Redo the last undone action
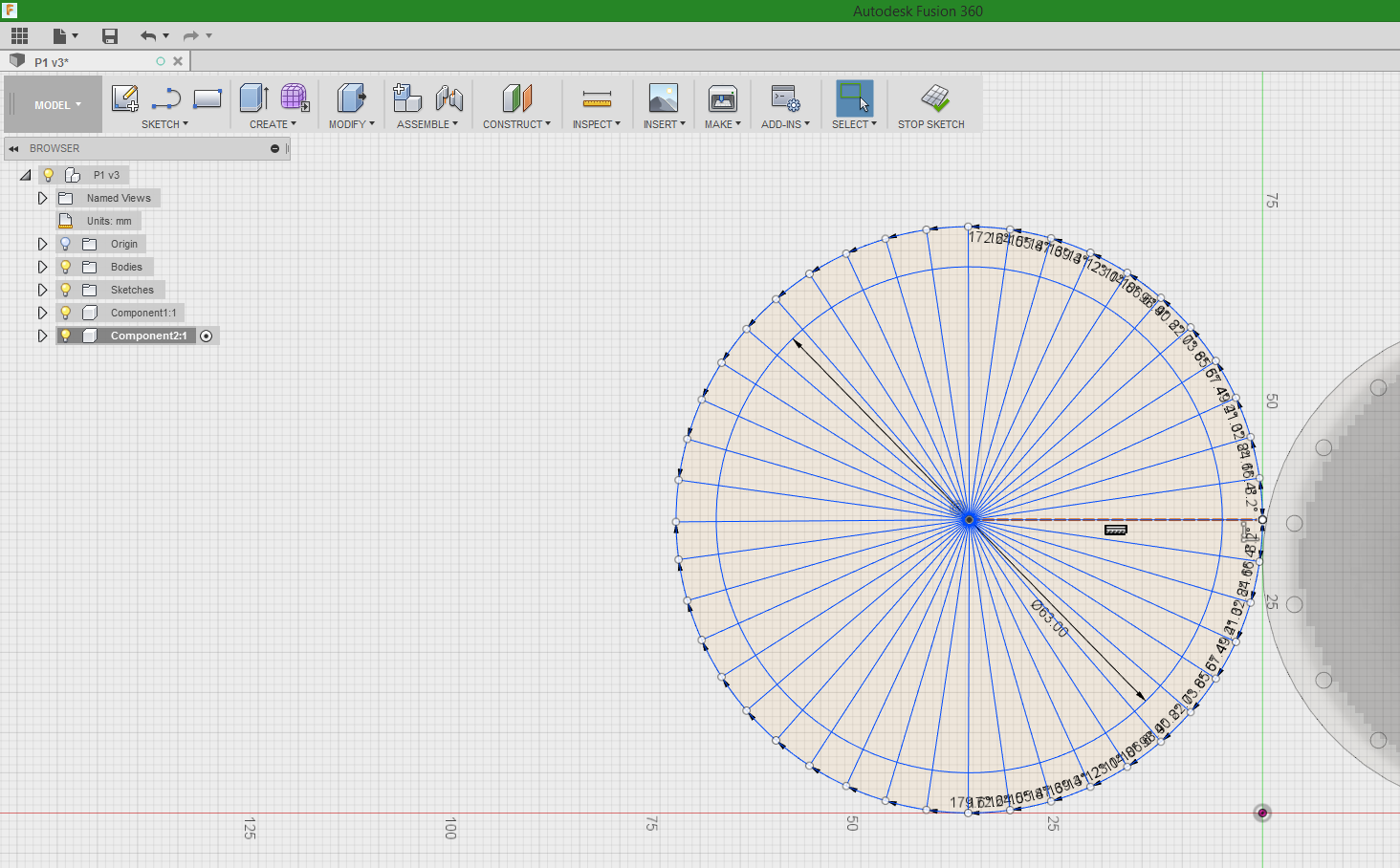Viewport: 1400px width, 868px height. [x=191, y=36]
